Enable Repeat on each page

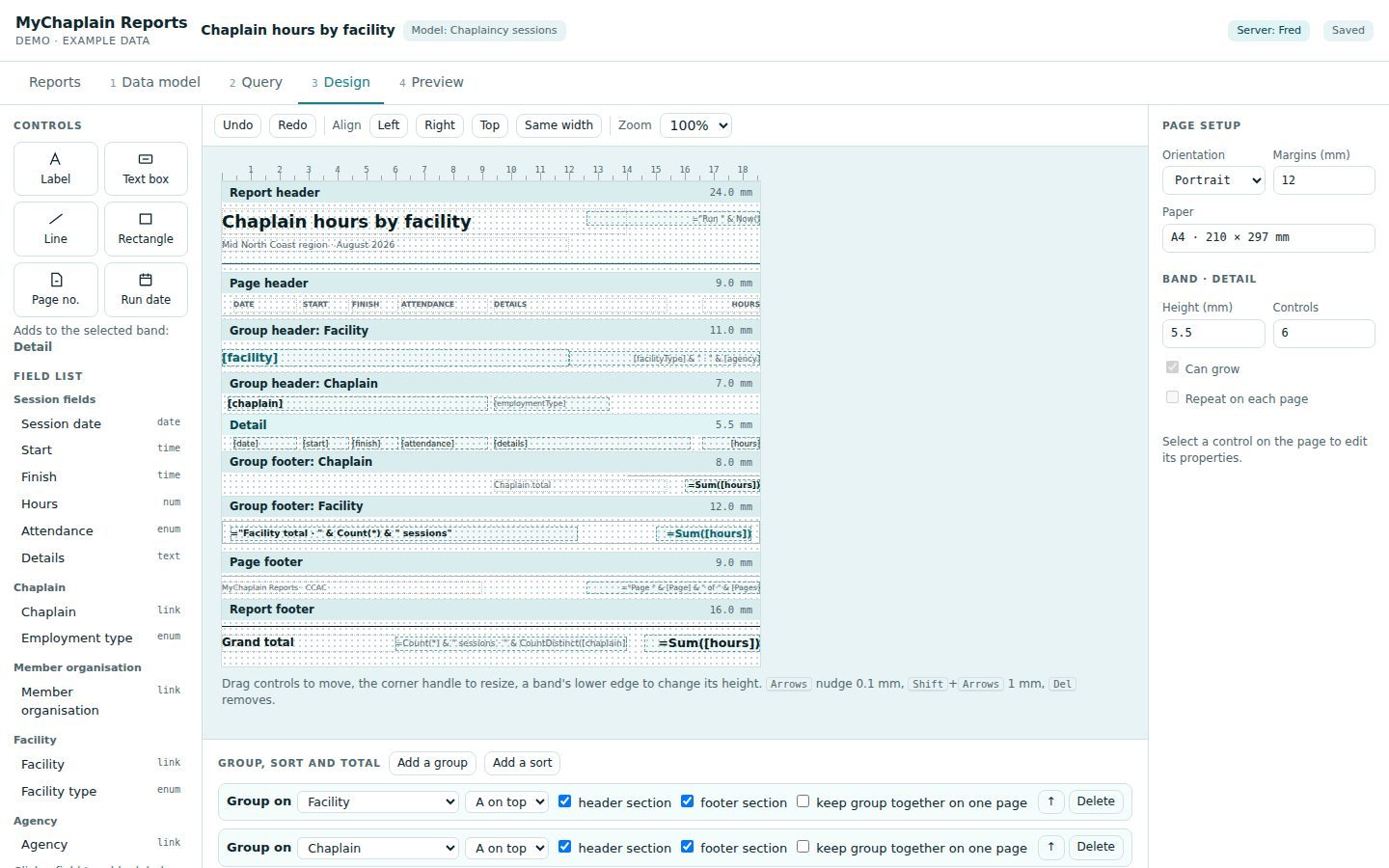point(1172,397)
